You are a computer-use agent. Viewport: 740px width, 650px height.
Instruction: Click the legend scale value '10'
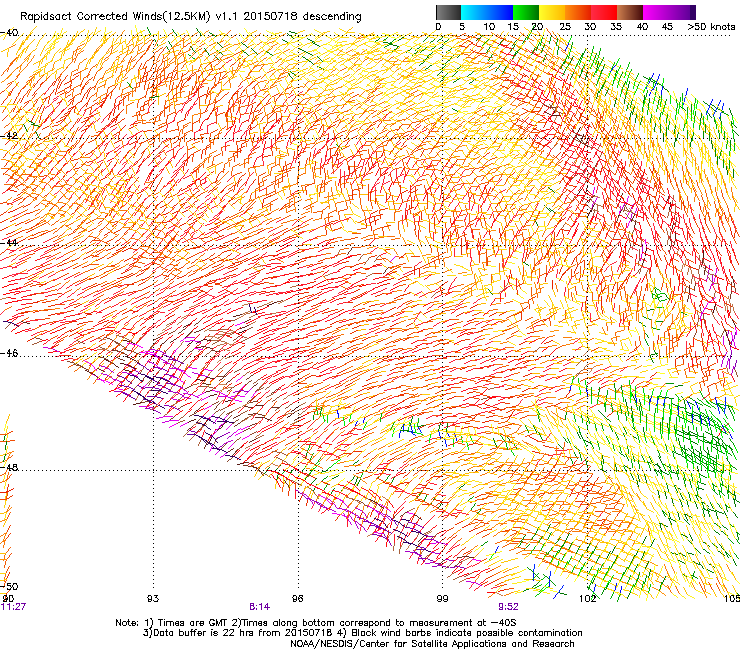coord(489,26)
